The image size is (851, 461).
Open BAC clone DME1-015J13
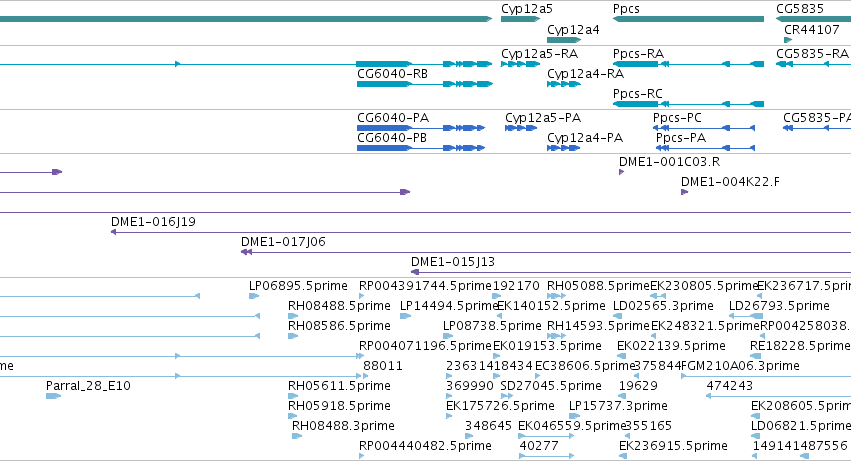(x=453, y=262)
